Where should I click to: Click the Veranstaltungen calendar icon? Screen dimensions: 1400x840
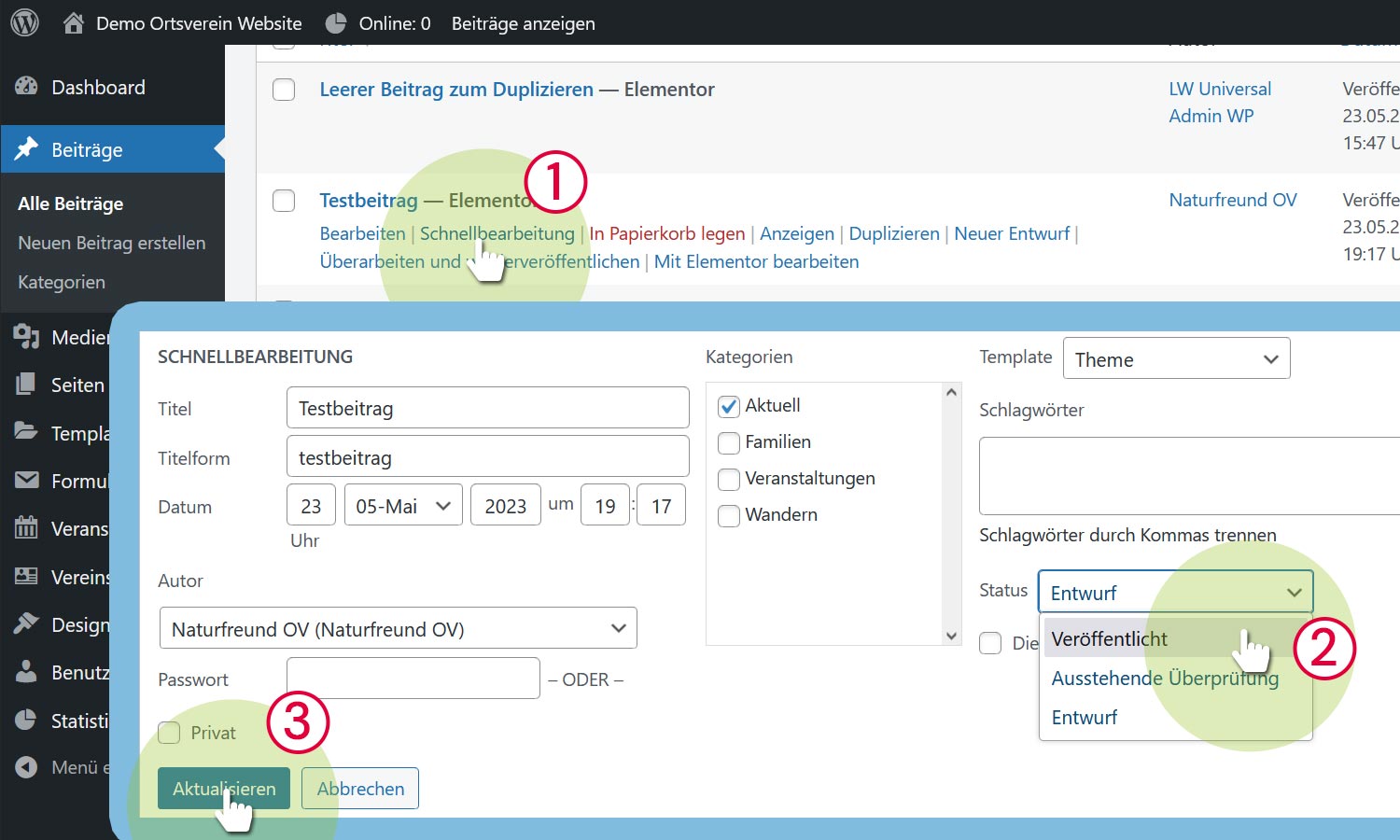coord(26,528)
